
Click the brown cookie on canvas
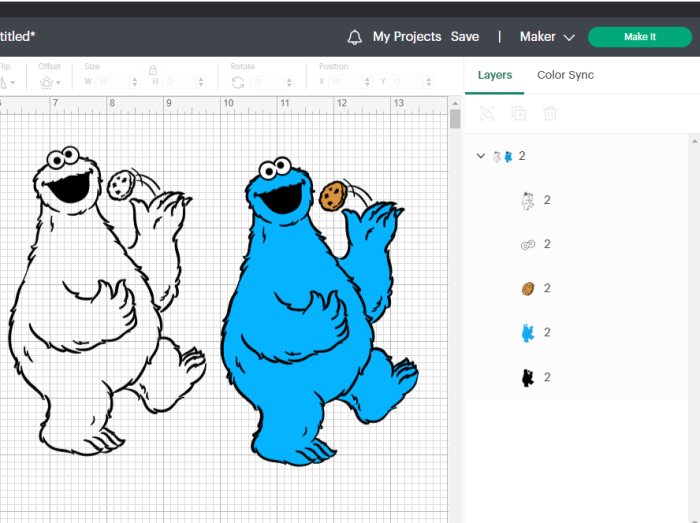tap(333, 196)
